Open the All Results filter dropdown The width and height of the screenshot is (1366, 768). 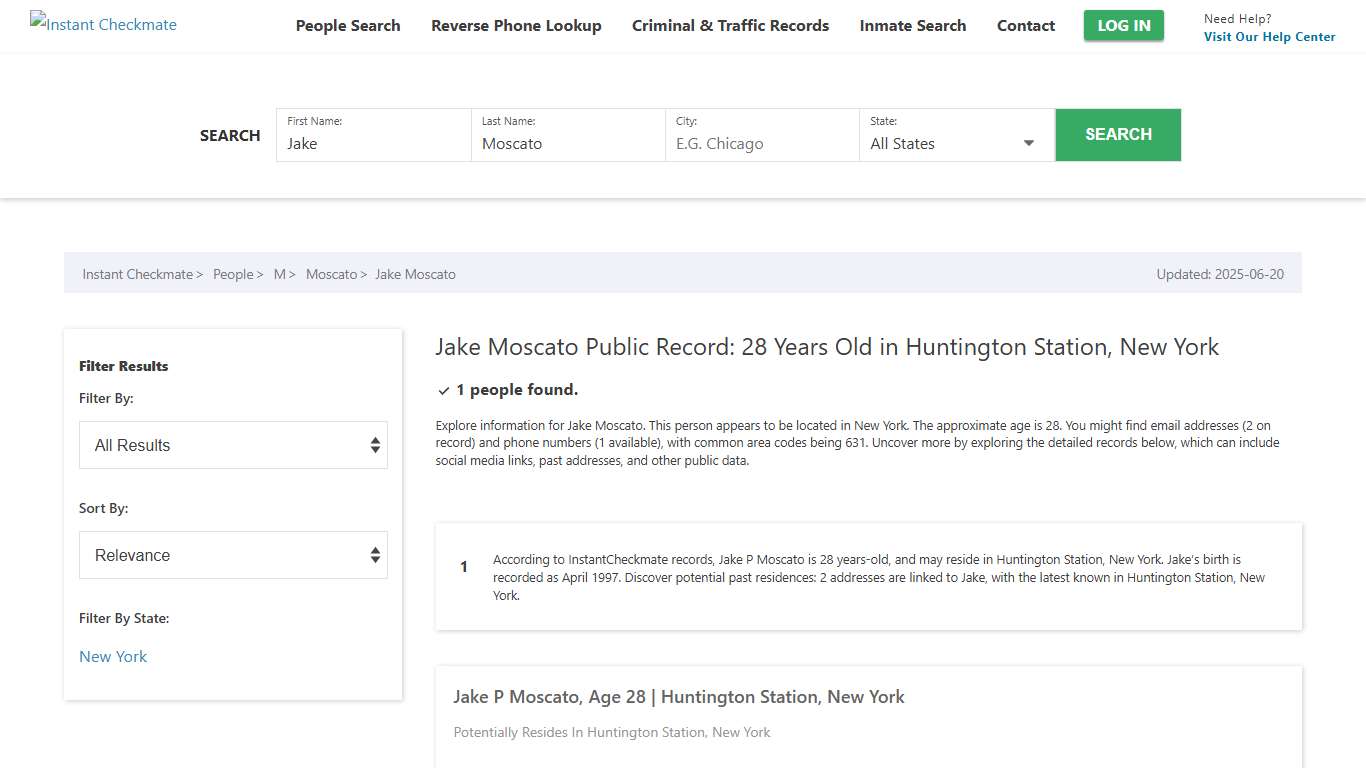[x=233, y=445]
